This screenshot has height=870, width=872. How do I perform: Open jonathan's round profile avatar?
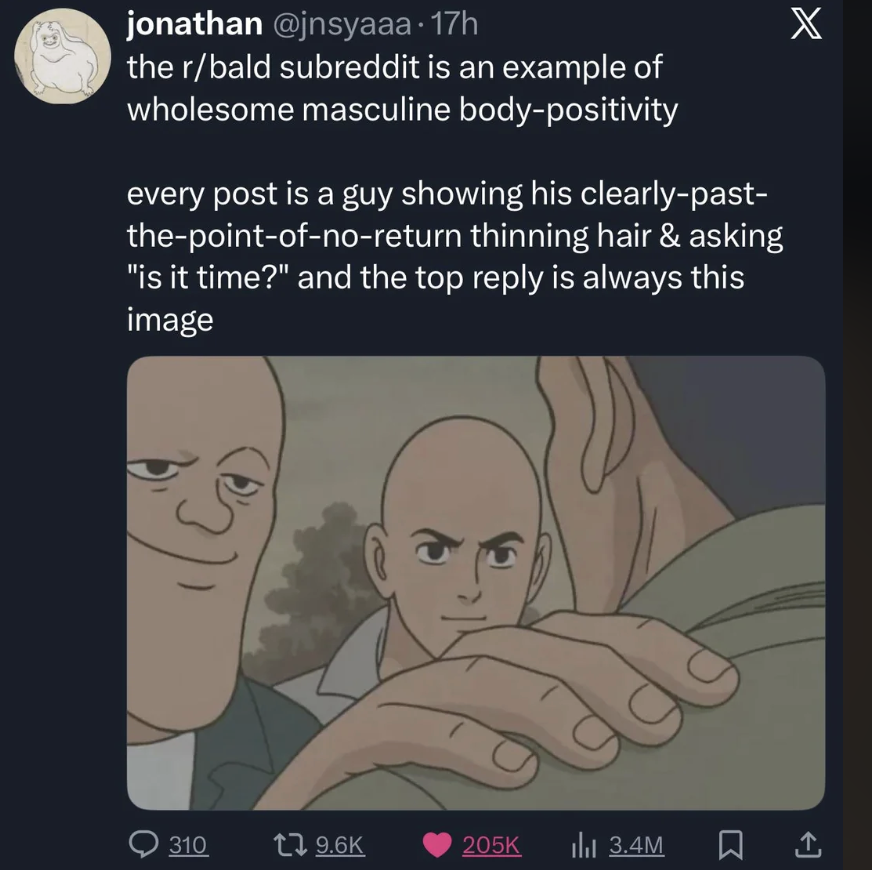tap(63, 56)
